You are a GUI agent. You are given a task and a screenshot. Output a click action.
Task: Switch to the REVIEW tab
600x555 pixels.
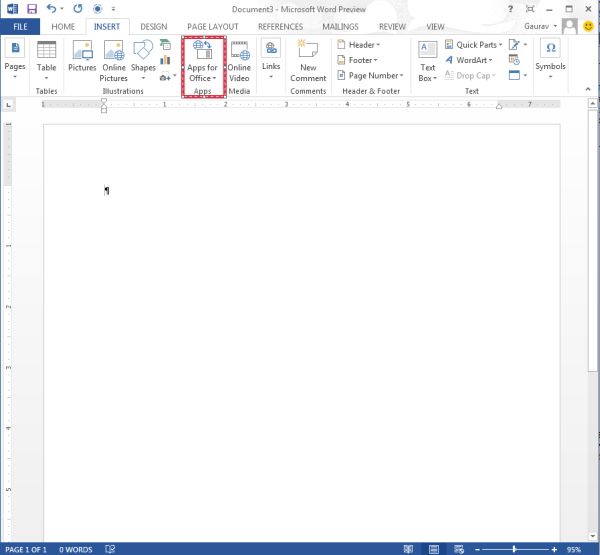(392, 27)
